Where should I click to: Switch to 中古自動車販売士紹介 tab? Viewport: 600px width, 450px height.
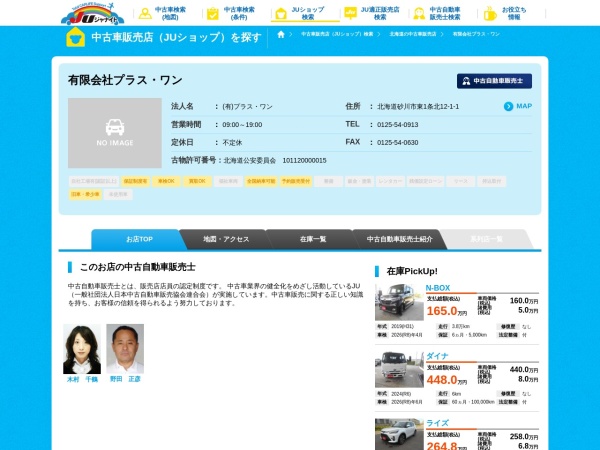pos(399,239)
